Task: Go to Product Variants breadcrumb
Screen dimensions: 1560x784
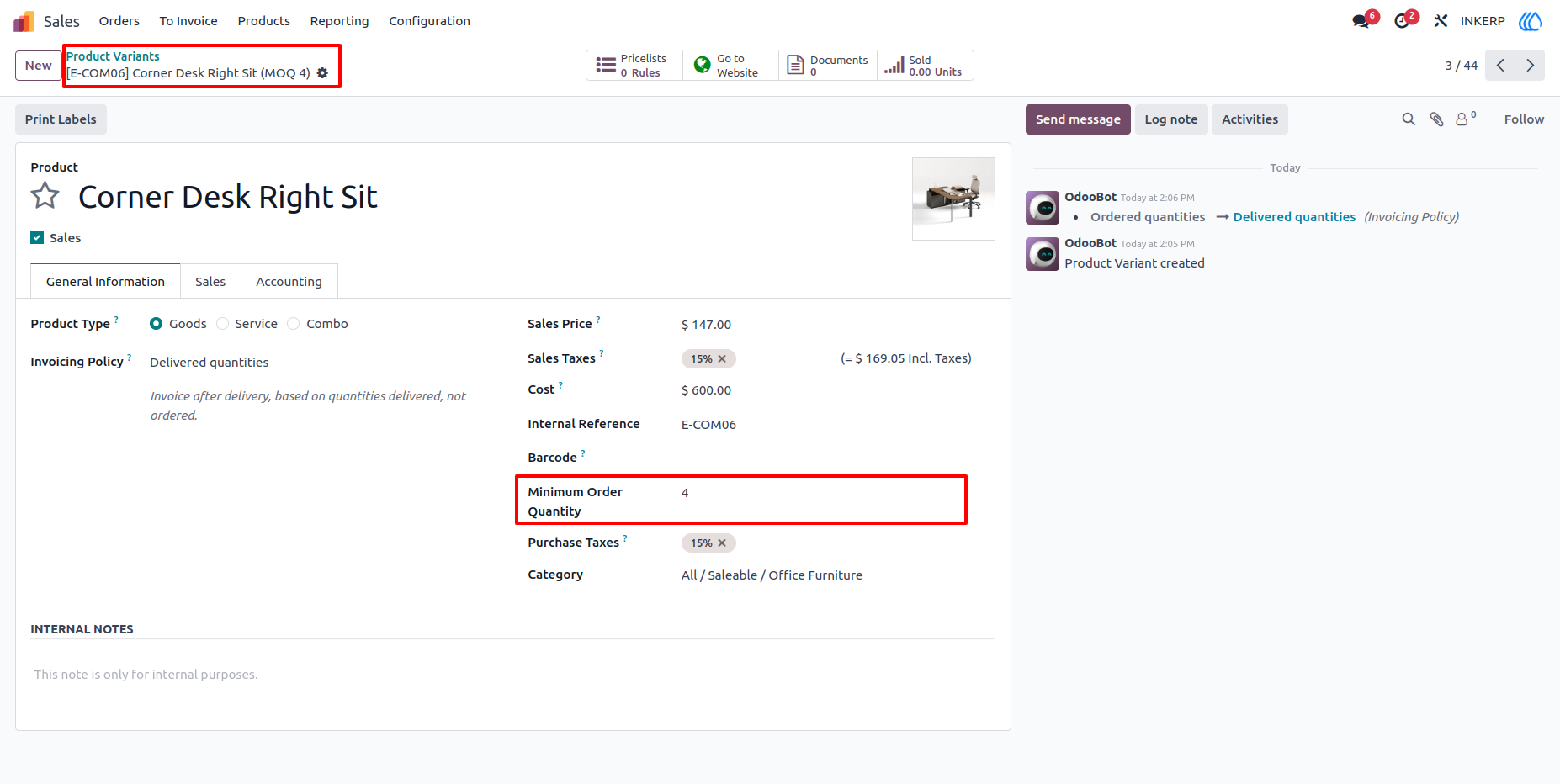Action: (113, 56)
